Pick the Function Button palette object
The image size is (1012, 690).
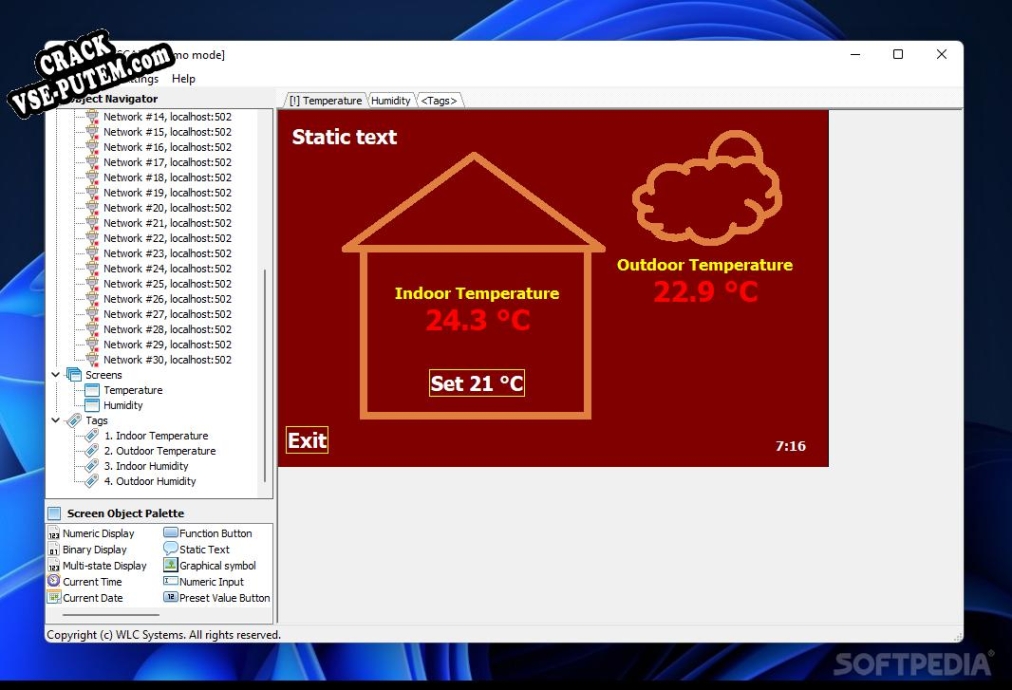[208, 533]
